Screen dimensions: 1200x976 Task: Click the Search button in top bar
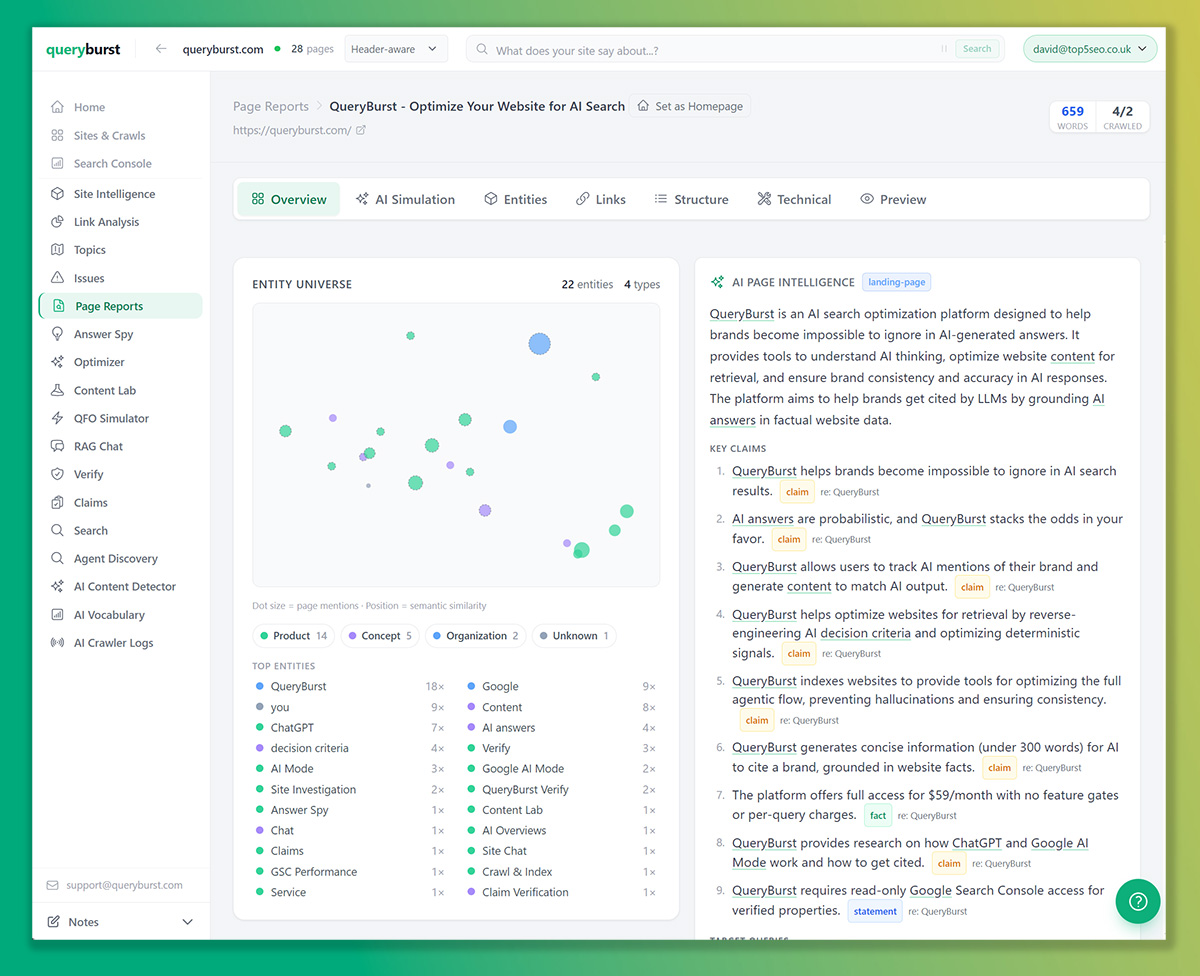977,49
